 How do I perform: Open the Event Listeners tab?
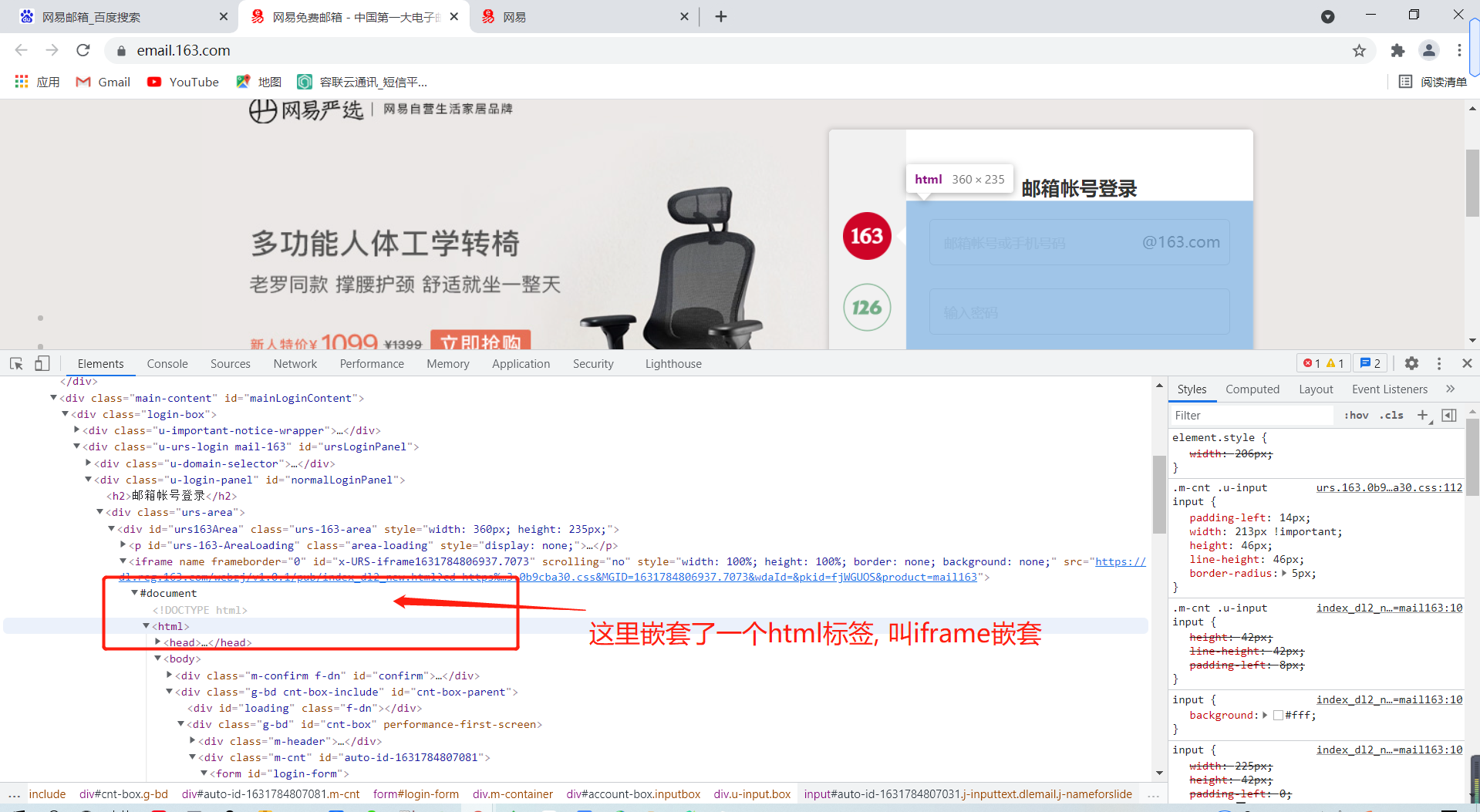pos(1390,389)
